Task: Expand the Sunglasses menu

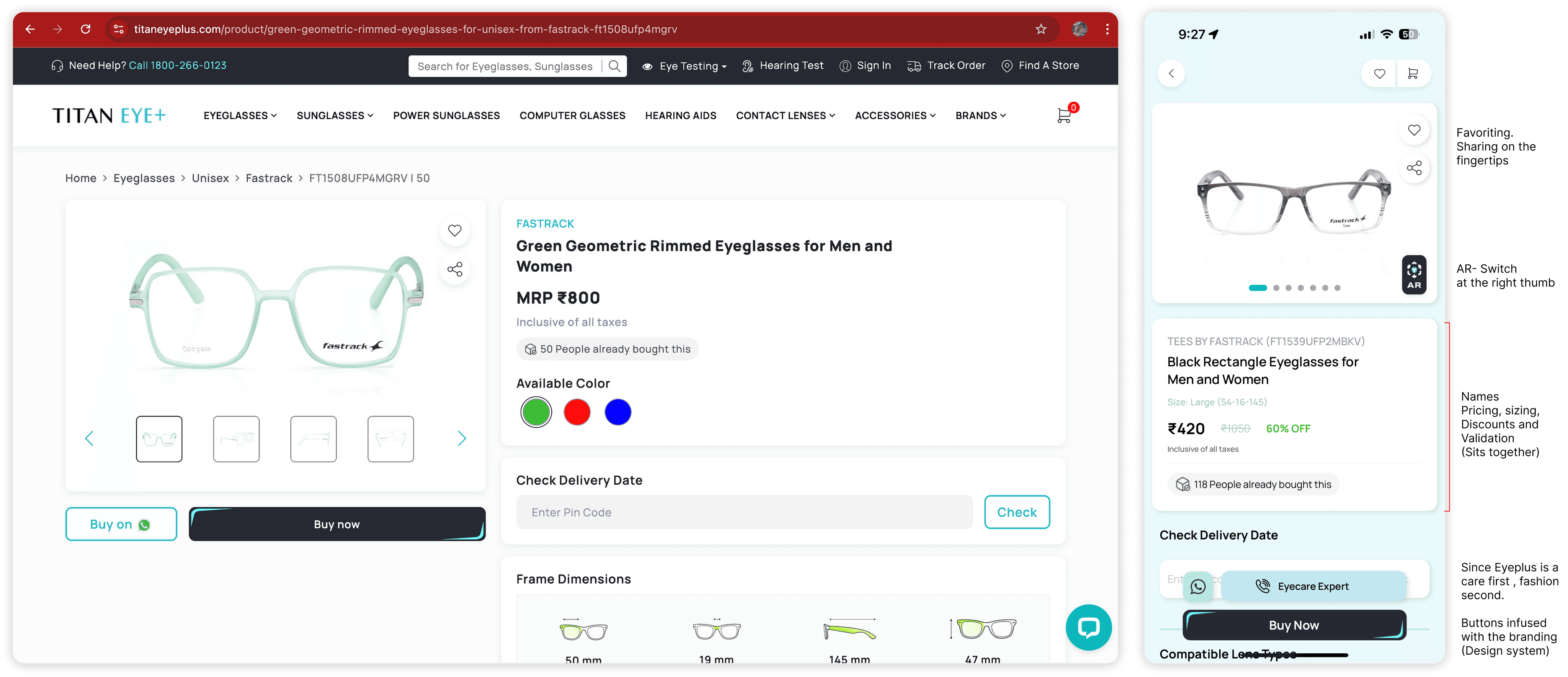Action: point(335,116)
